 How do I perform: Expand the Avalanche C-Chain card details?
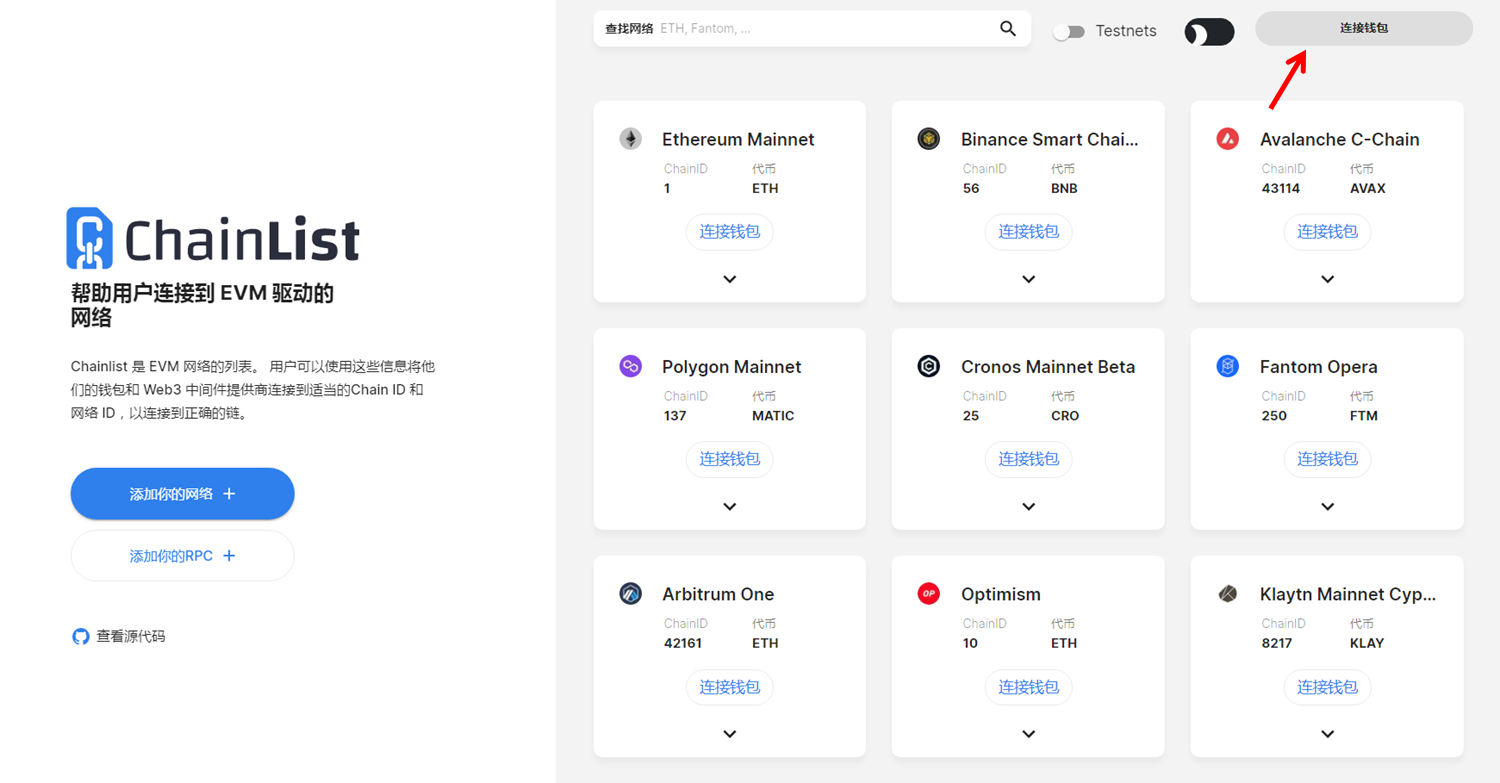(1328, 279)
